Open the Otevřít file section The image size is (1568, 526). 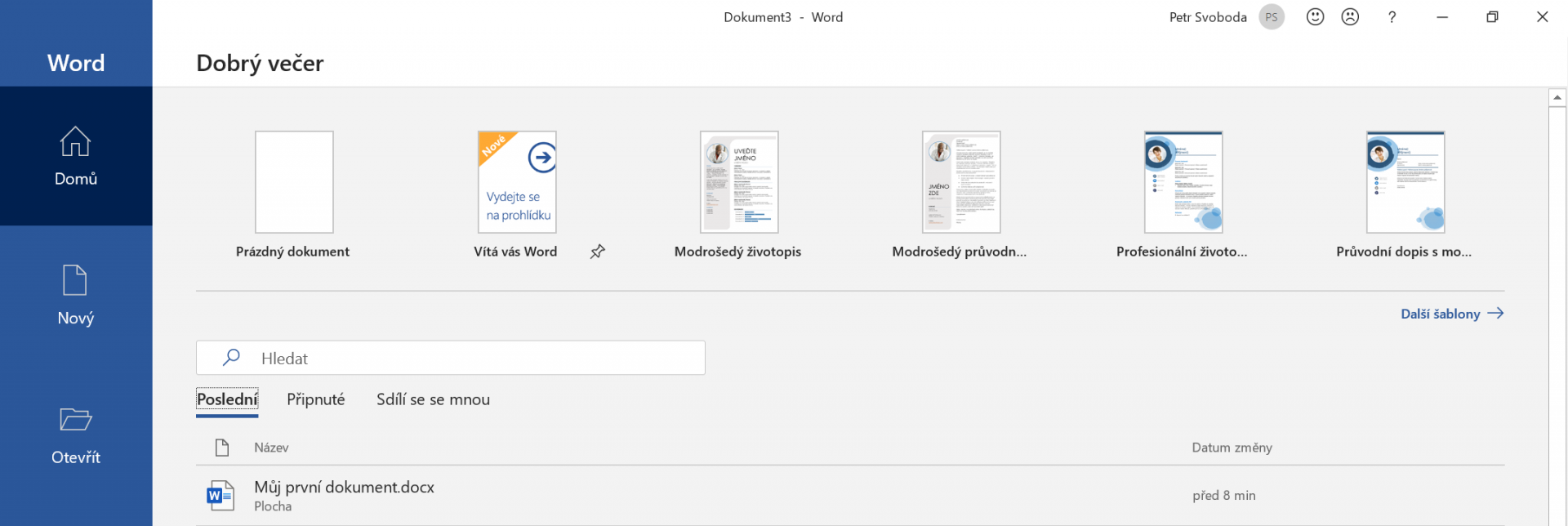(76, 435)
